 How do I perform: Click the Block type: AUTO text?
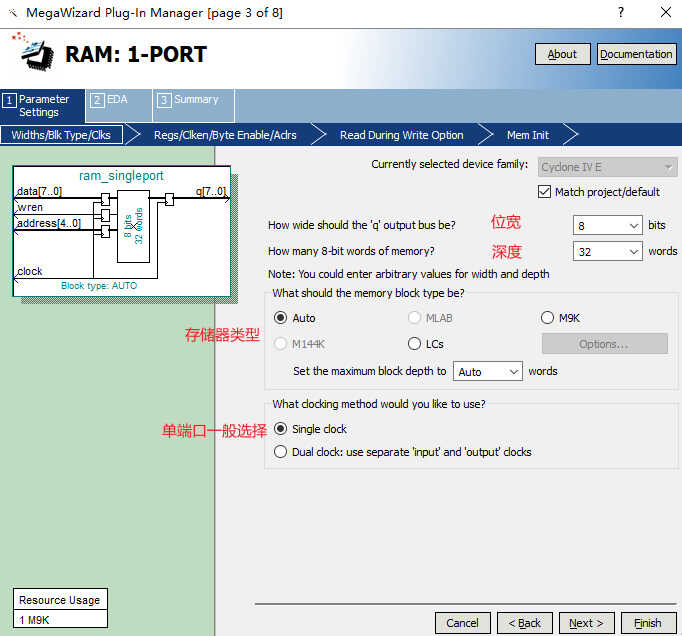pos(99,286)
